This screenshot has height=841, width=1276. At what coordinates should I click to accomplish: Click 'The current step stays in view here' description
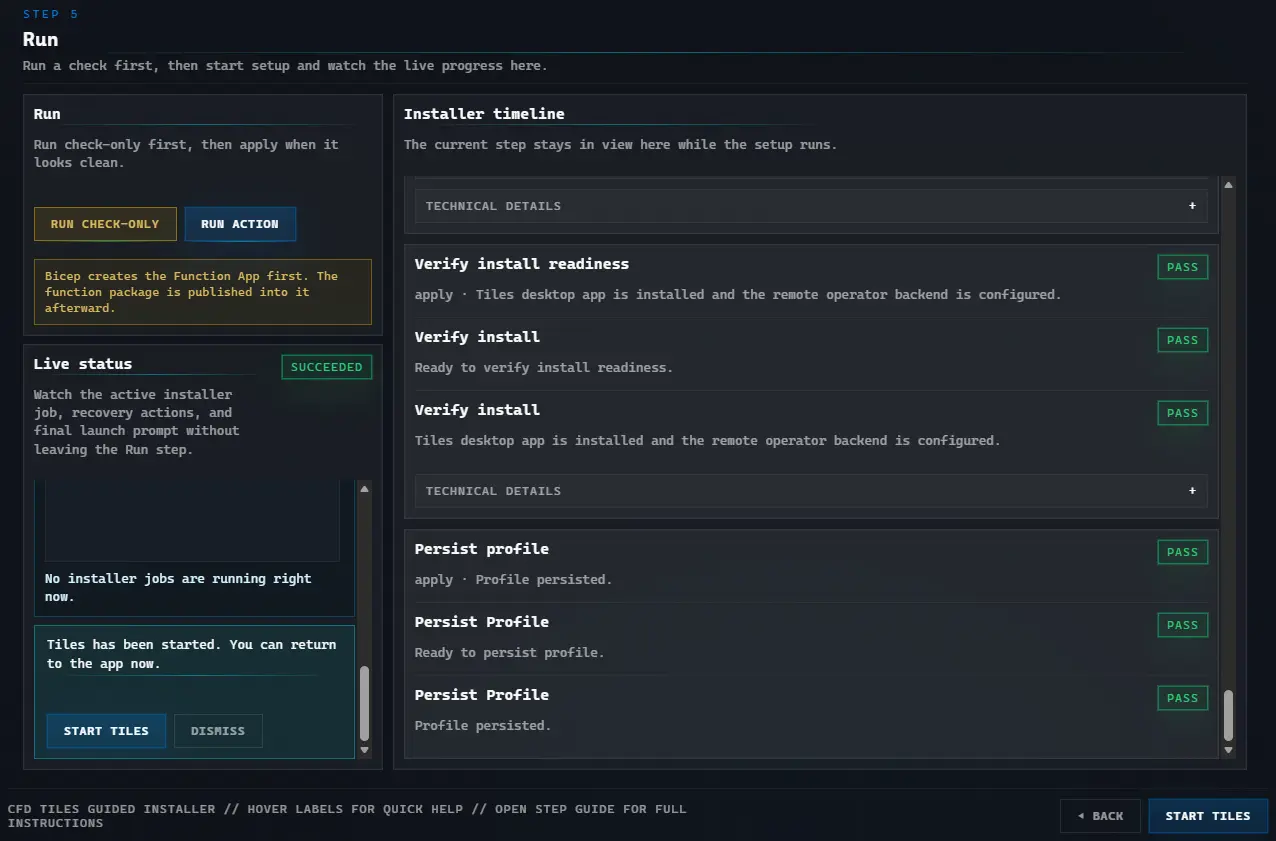tap(621, 144)
